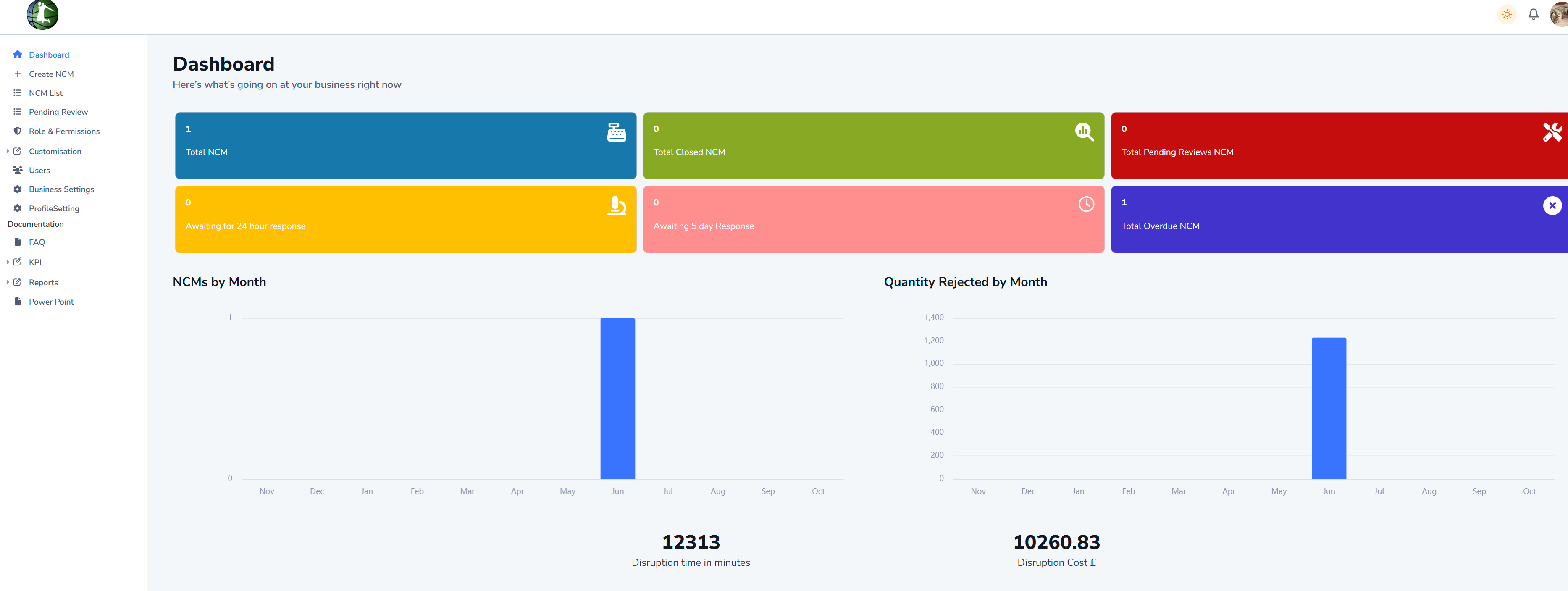This screenshot has height=591, width=1568.
Task: Click the microscope icon on yellow card
Action: pos(616,206)
